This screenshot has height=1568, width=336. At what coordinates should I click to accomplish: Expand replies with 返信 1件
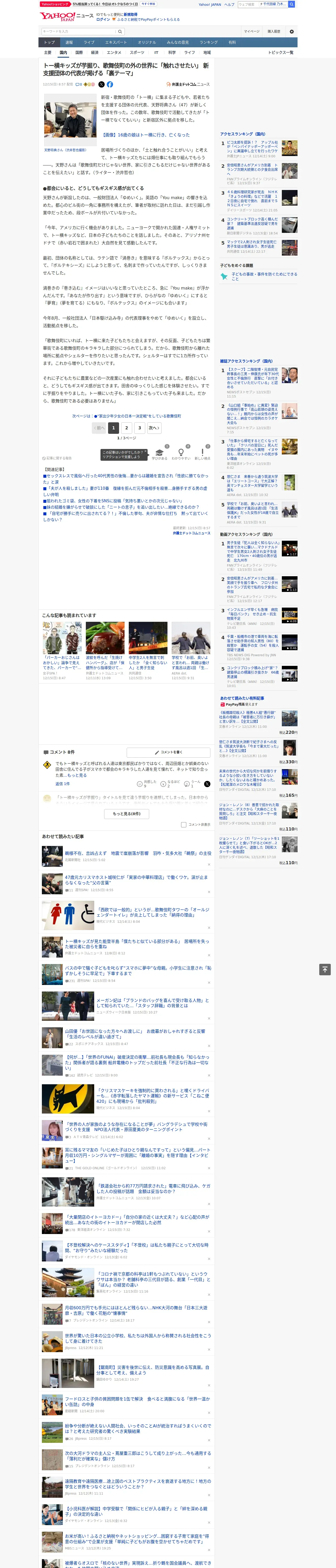click(x=63, y=784)
